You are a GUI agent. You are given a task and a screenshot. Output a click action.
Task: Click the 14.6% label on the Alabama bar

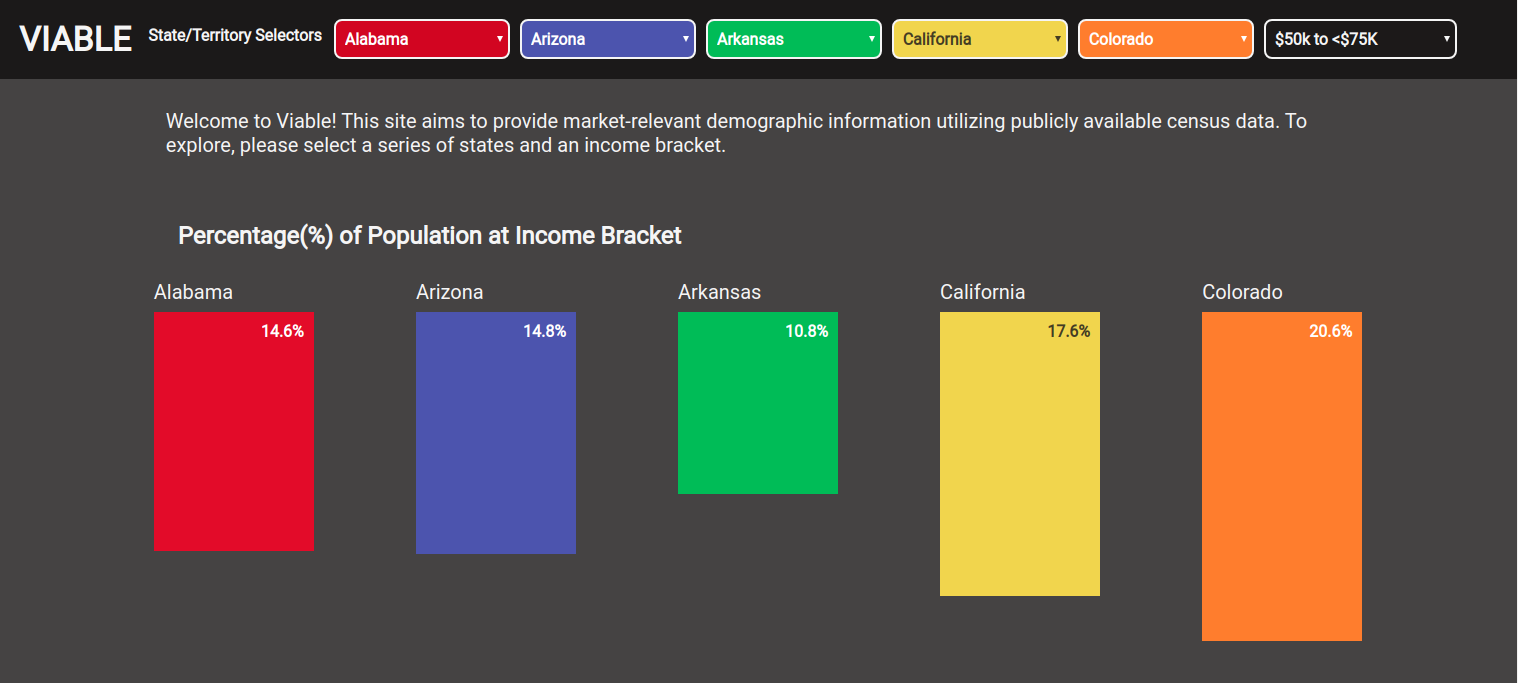283,331
